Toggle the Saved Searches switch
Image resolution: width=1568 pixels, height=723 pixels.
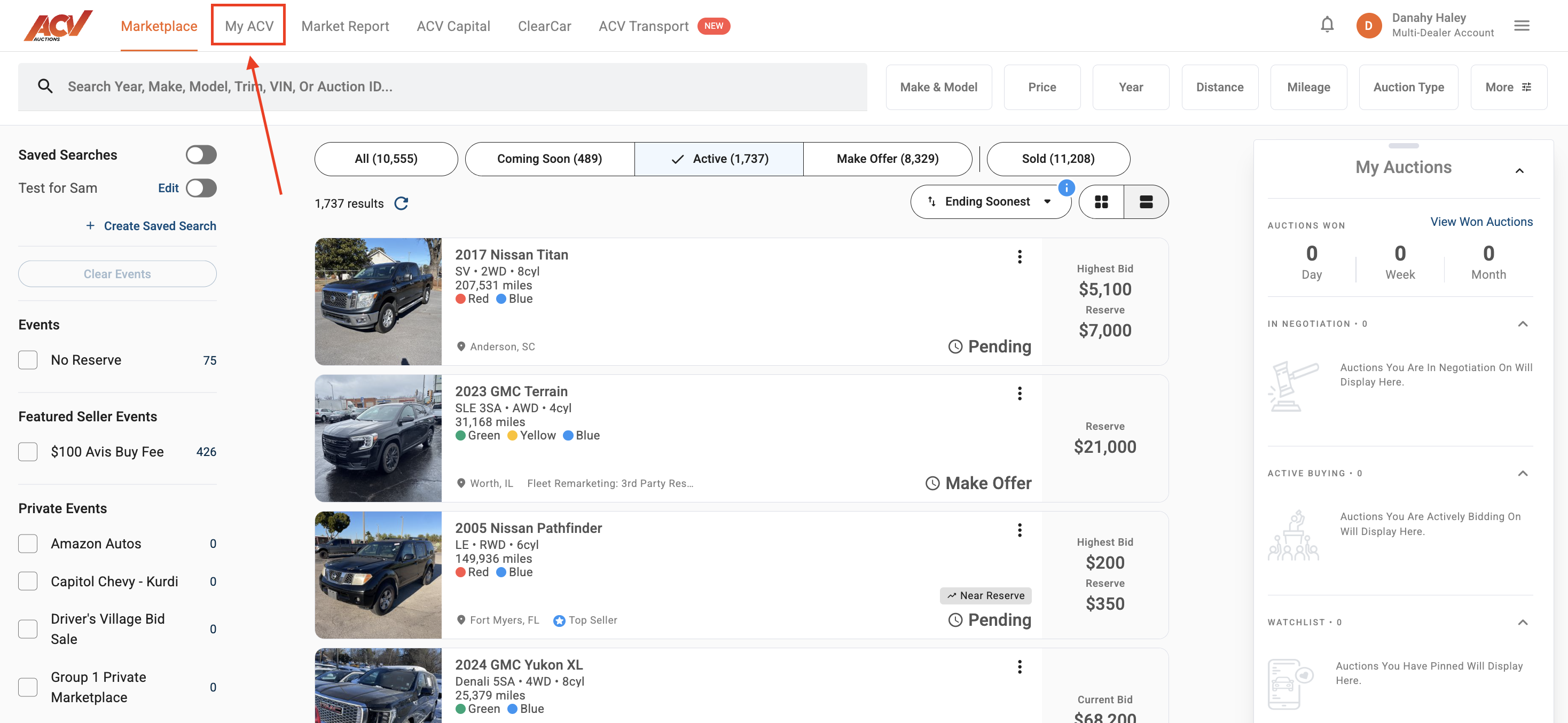coord(201,154)
